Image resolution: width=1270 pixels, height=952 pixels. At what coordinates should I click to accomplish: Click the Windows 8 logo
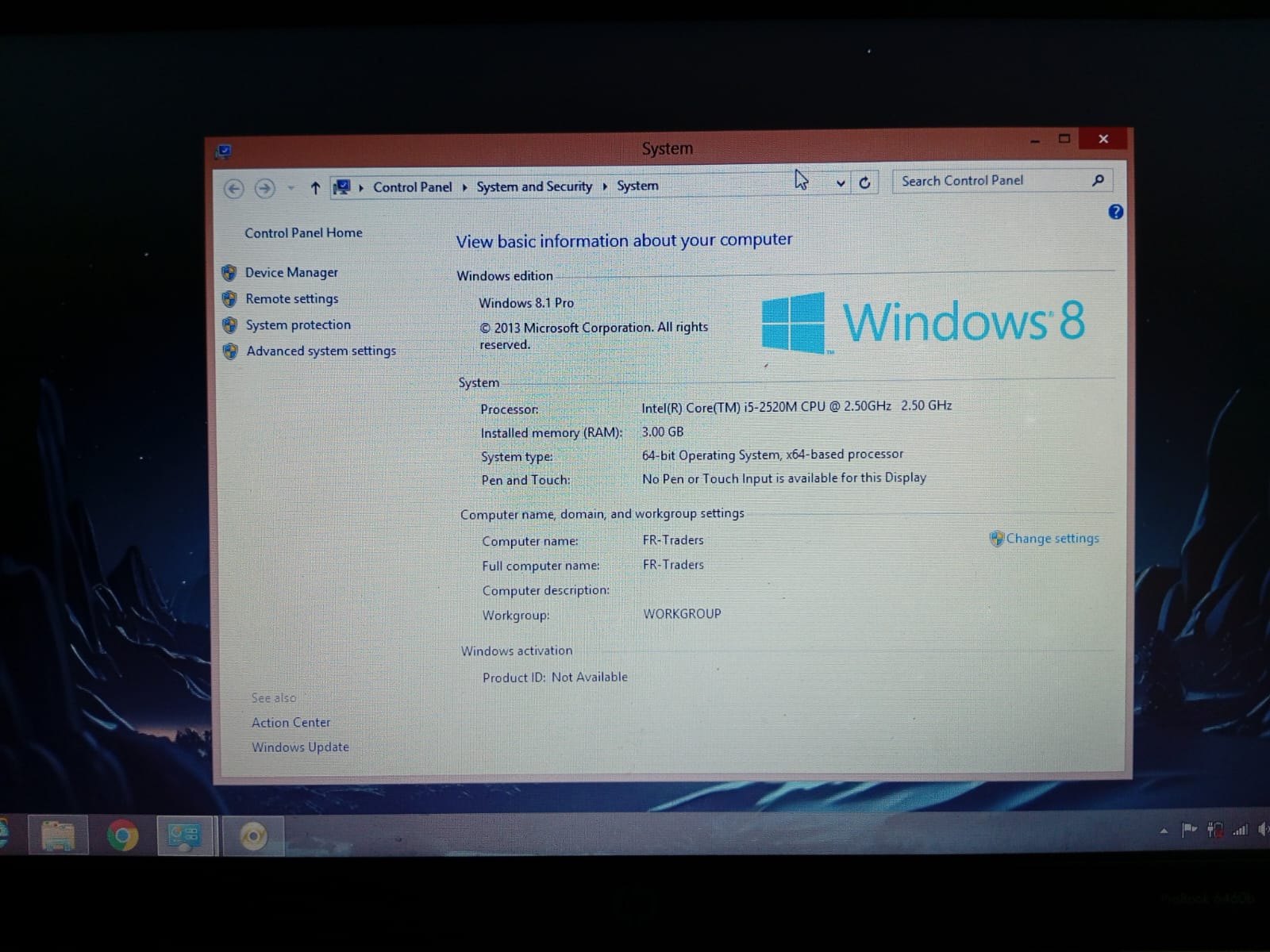tap(923, 322)
